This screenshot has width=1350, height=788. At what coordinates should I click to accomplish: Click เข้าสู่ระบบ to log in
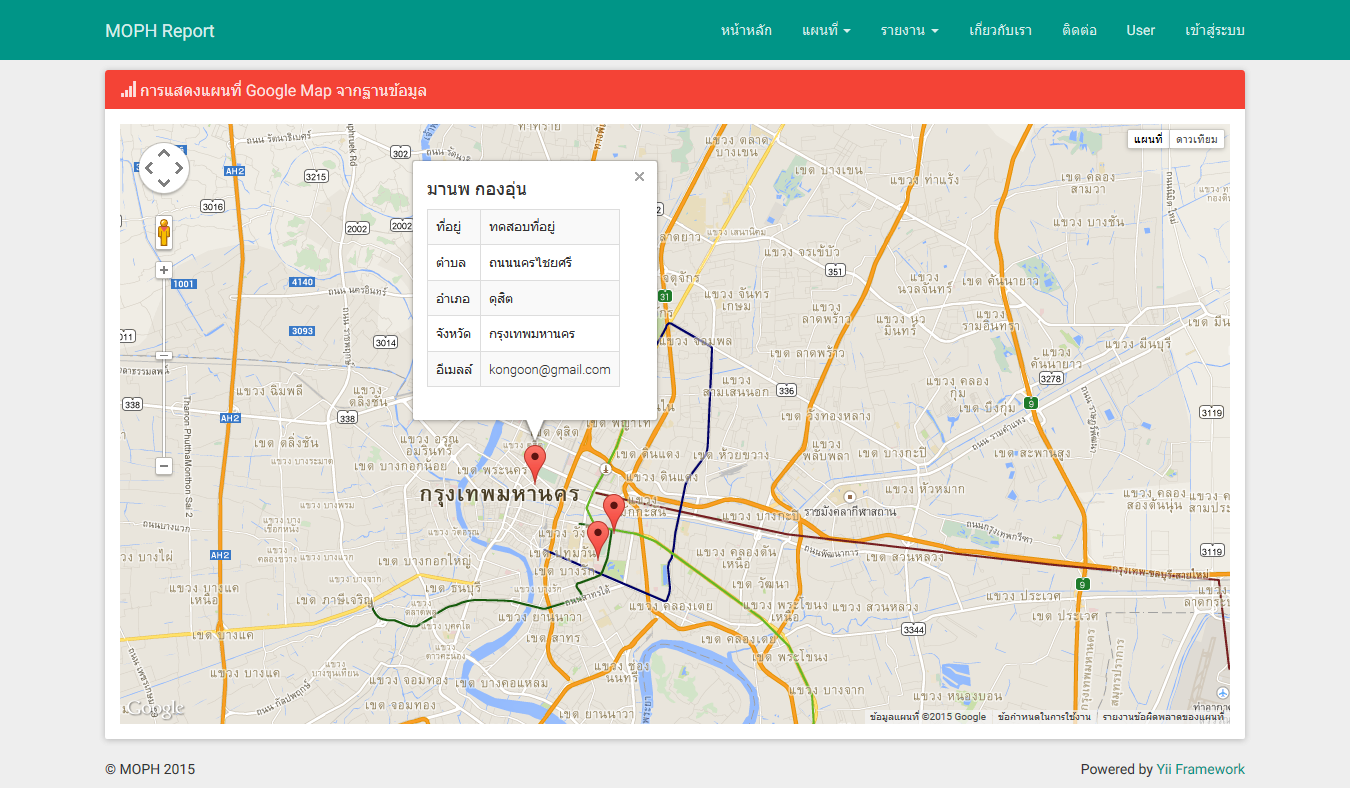(1214, 30)
